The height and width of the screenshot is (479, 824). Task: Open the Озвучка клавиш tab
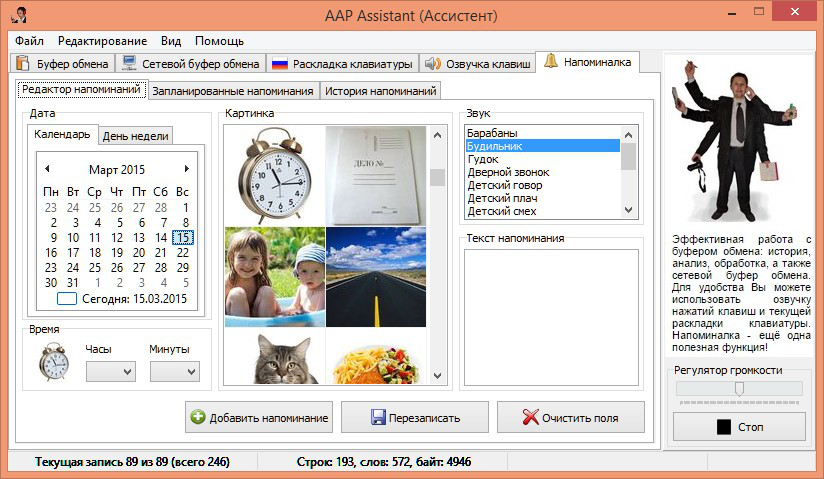(x=477, y=64)
